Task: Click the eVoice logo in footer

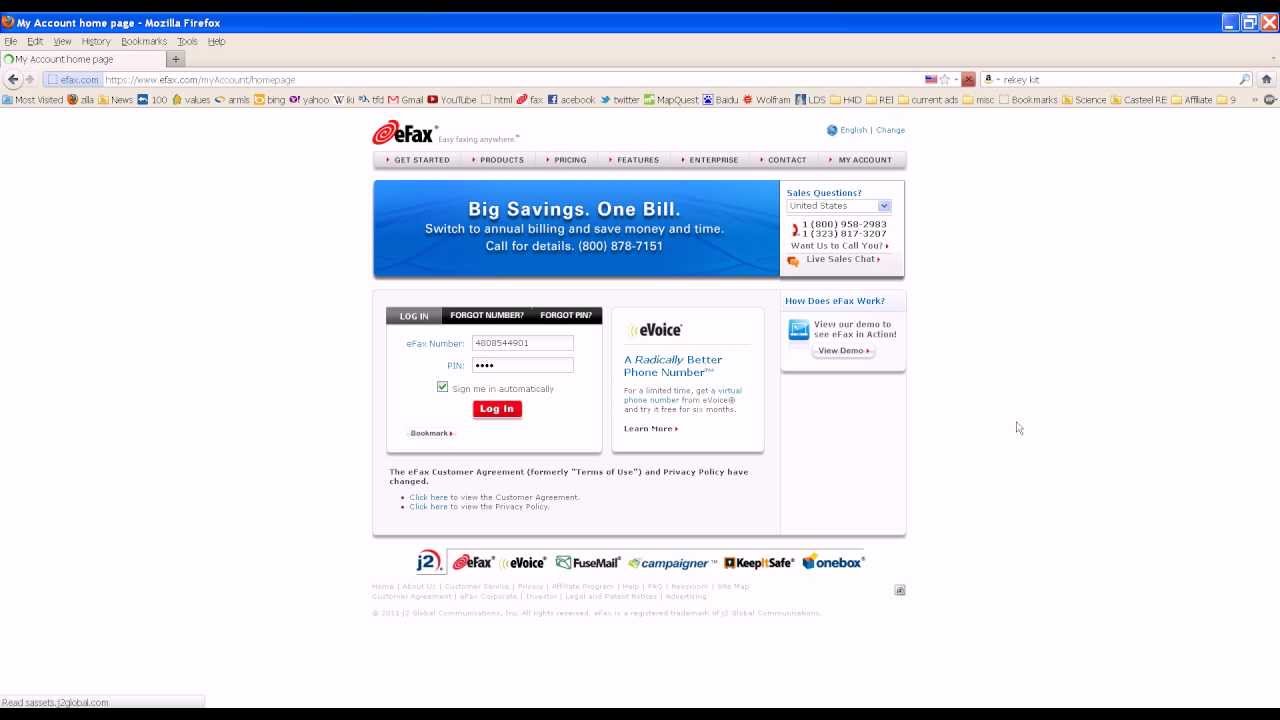Action: pos(523,563)
